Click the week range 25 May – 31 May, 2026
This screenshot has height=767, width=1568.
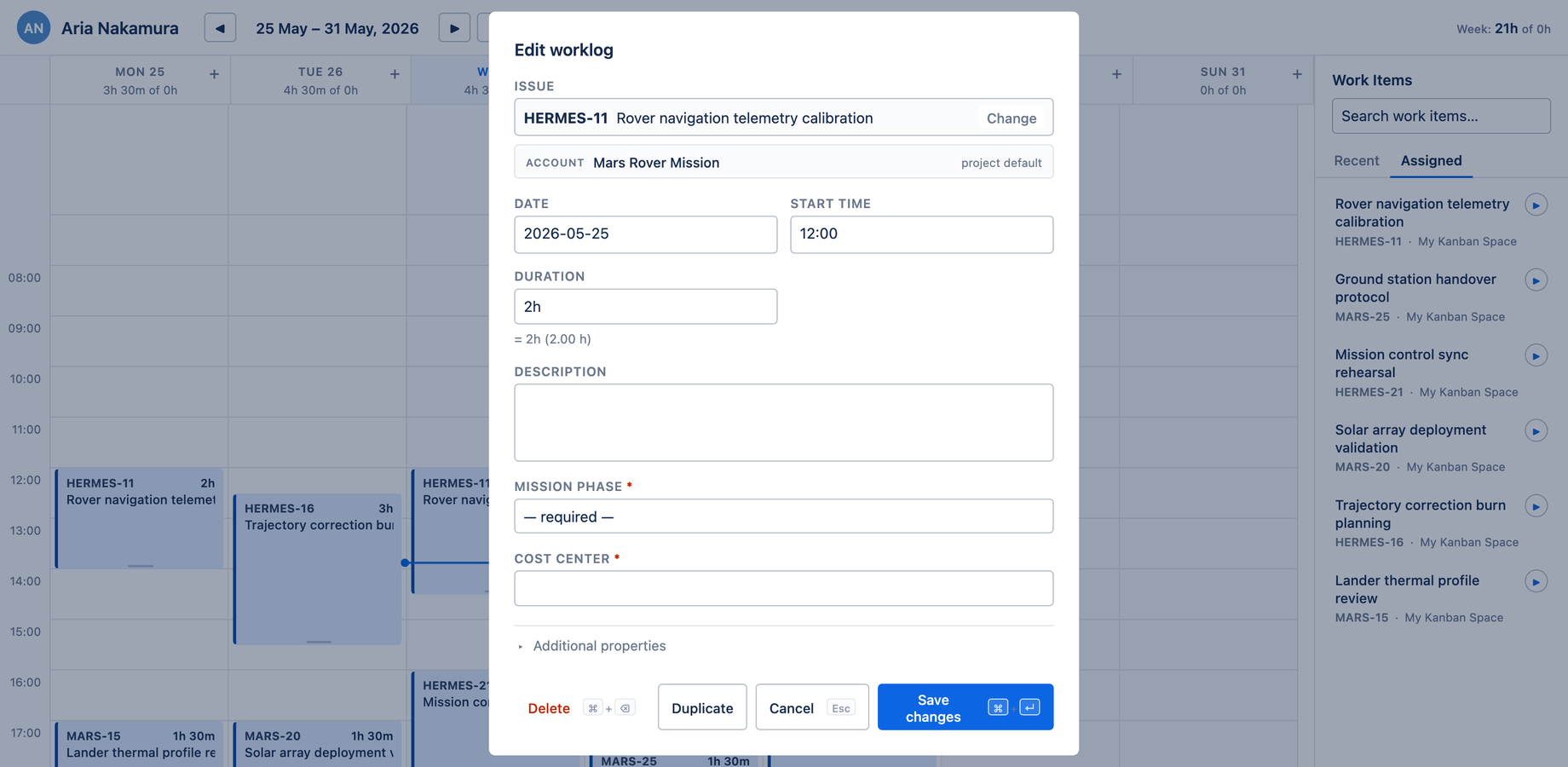[x=337, y=28]
